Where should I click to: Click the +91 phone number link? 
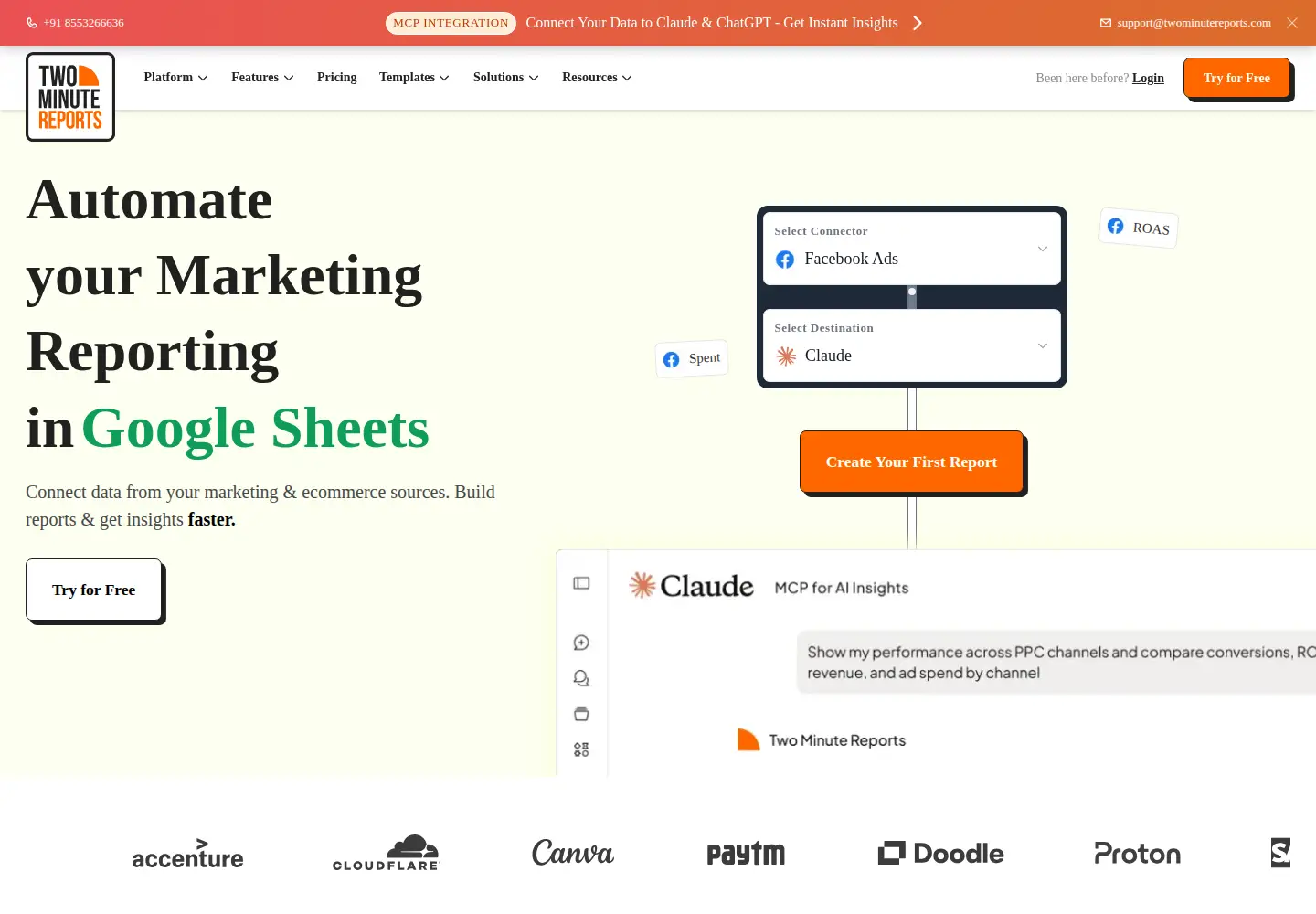click(83, 23)
